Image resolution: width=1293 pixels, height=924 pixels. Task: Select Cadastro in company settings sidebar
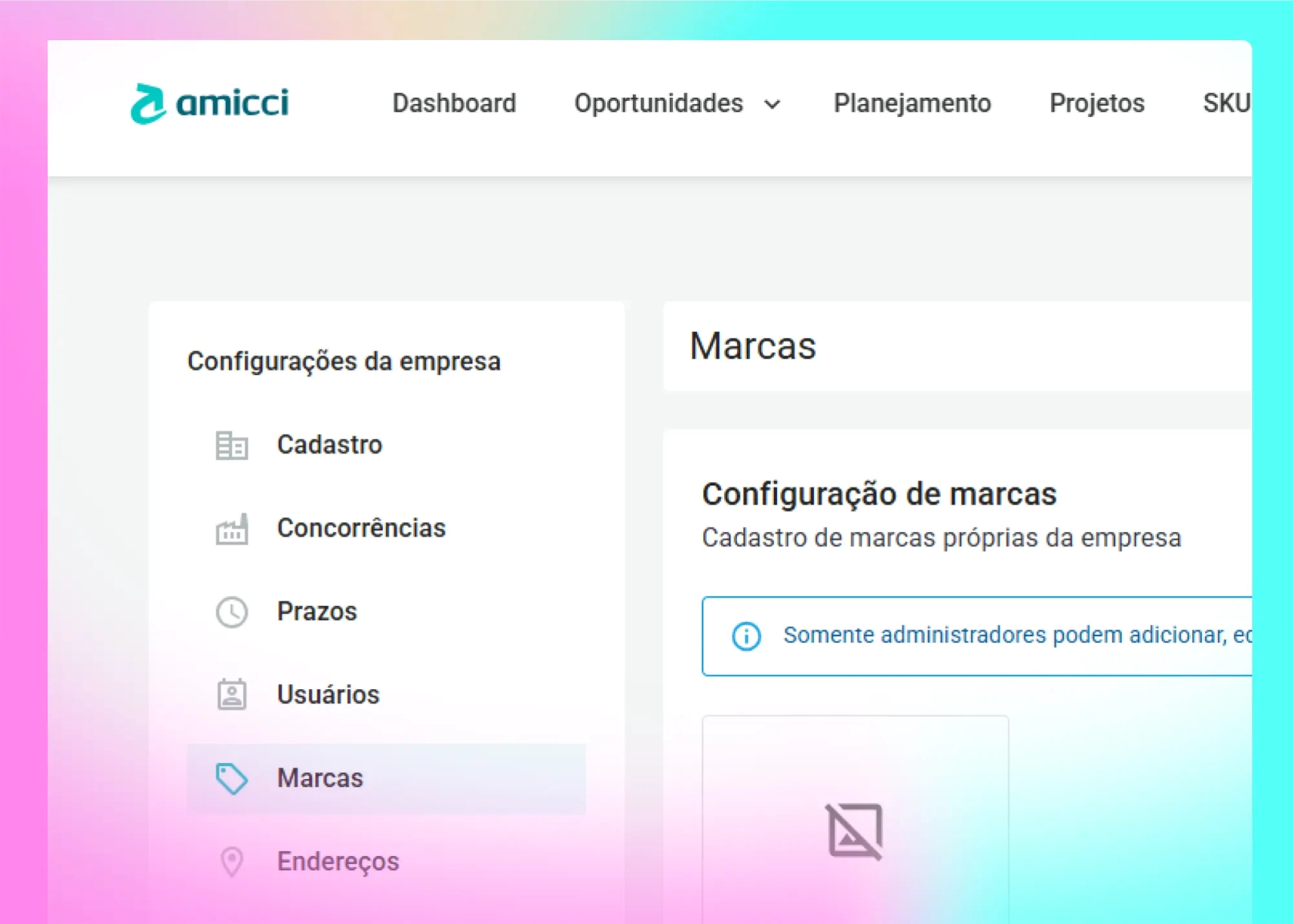click(329, 445)
